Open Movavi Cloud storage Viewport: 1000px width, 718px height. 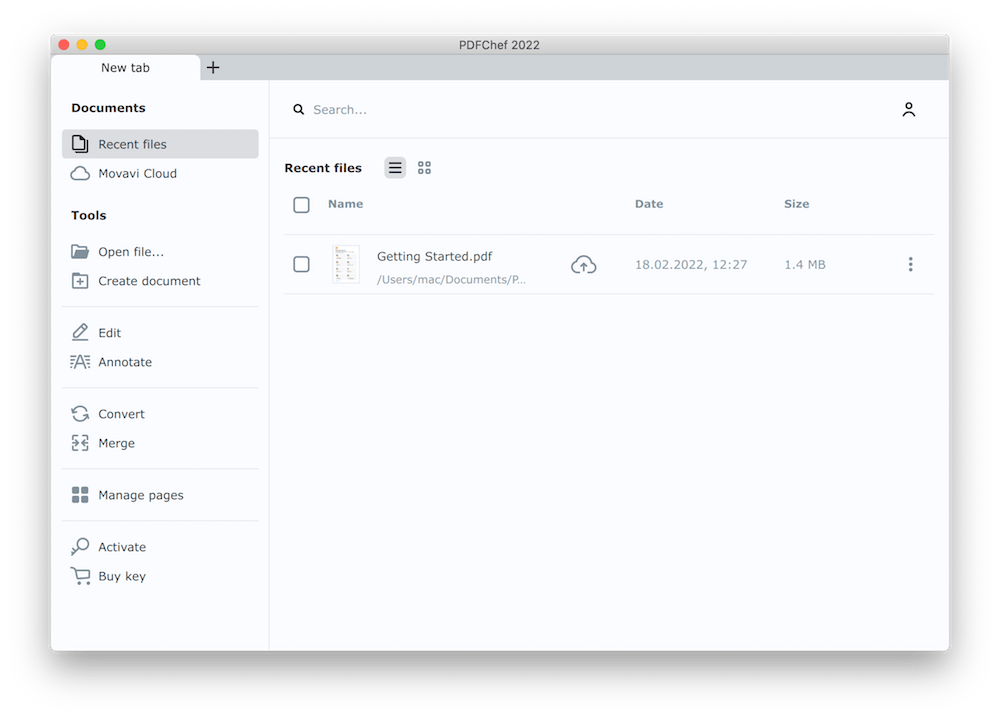(136, 173)
